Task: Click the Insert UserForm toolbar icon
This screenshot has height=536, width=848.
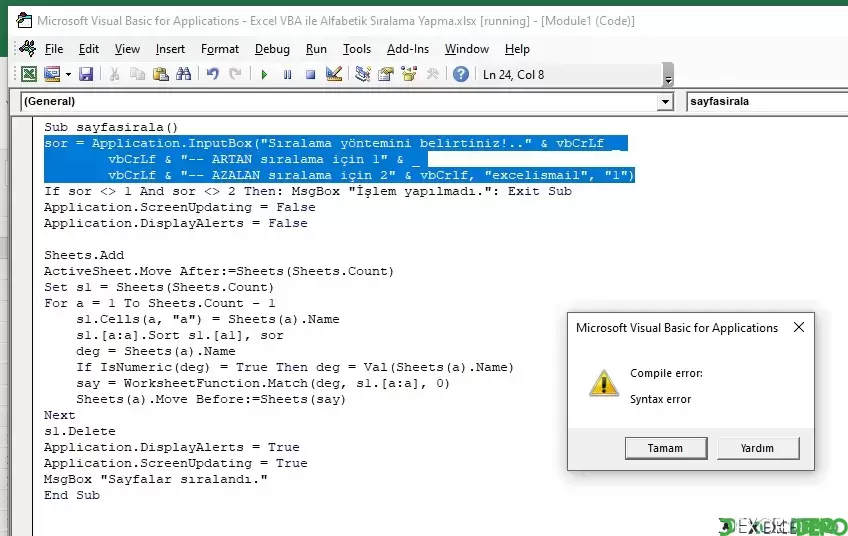Action: (x=52, y=74)
